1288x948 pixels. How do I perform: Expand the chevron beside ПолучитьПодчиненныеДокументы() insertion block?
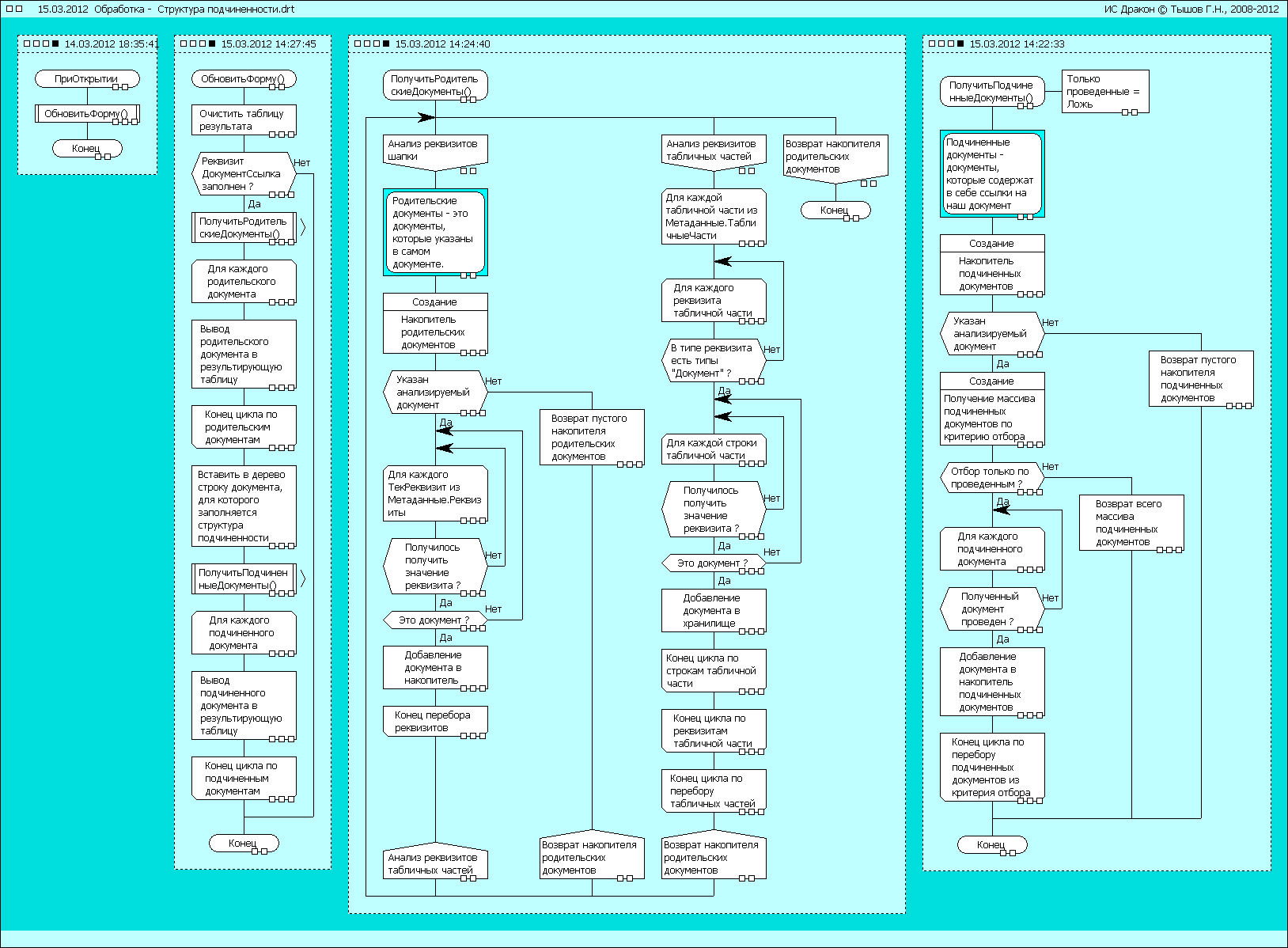pos(302,579)
